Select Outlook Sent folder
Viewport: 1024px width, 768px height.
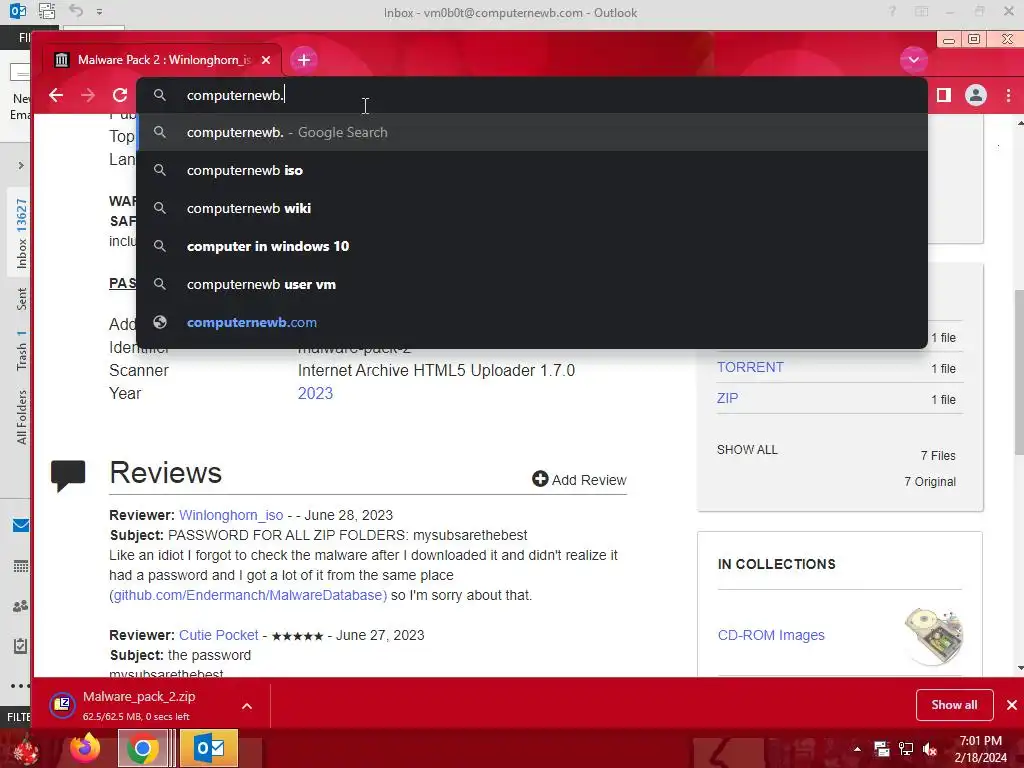(x=22, y=299)
